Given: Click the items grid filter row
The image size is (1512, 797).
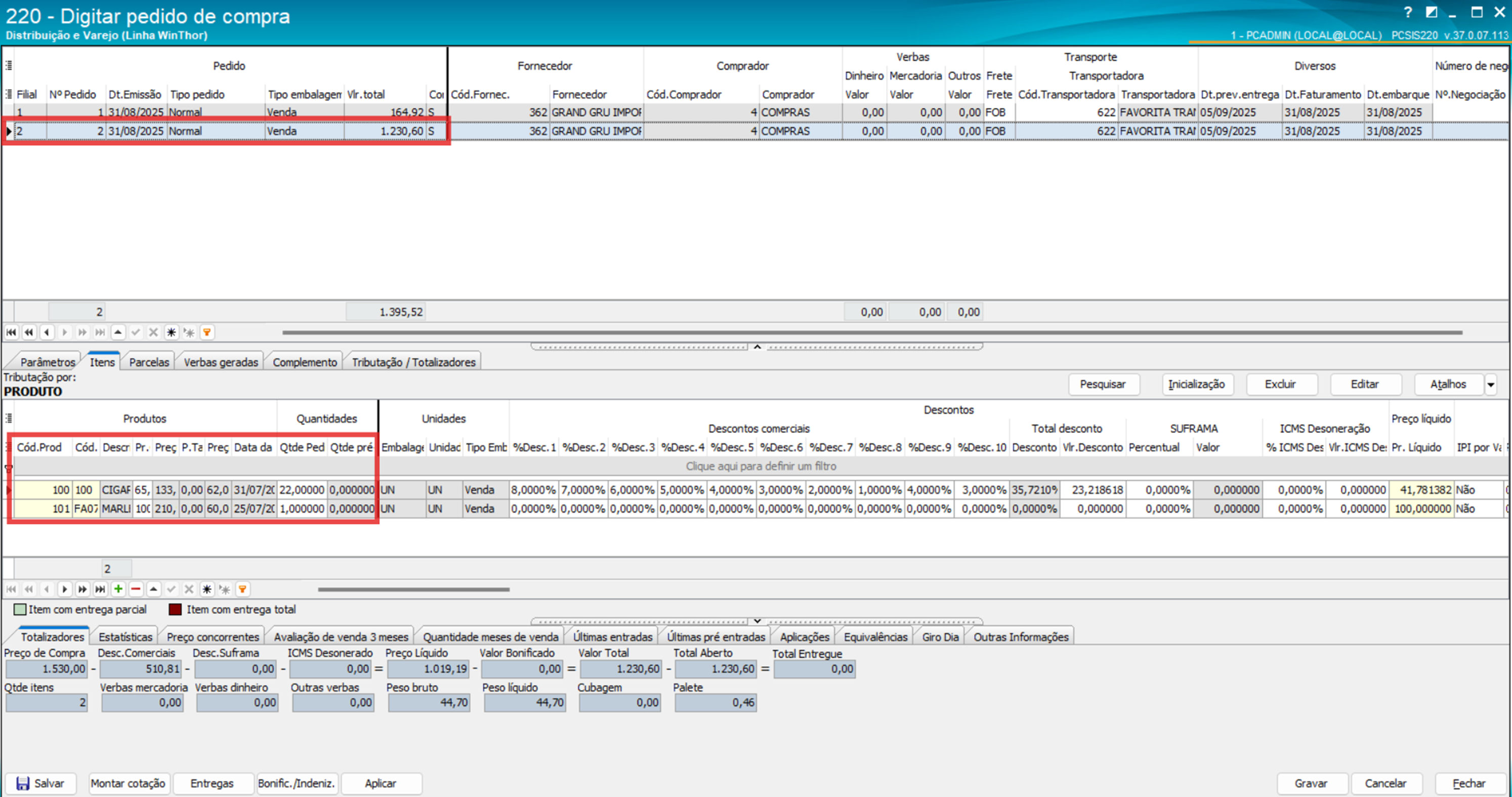Looking at the screenshot, I should pos(760,466).
